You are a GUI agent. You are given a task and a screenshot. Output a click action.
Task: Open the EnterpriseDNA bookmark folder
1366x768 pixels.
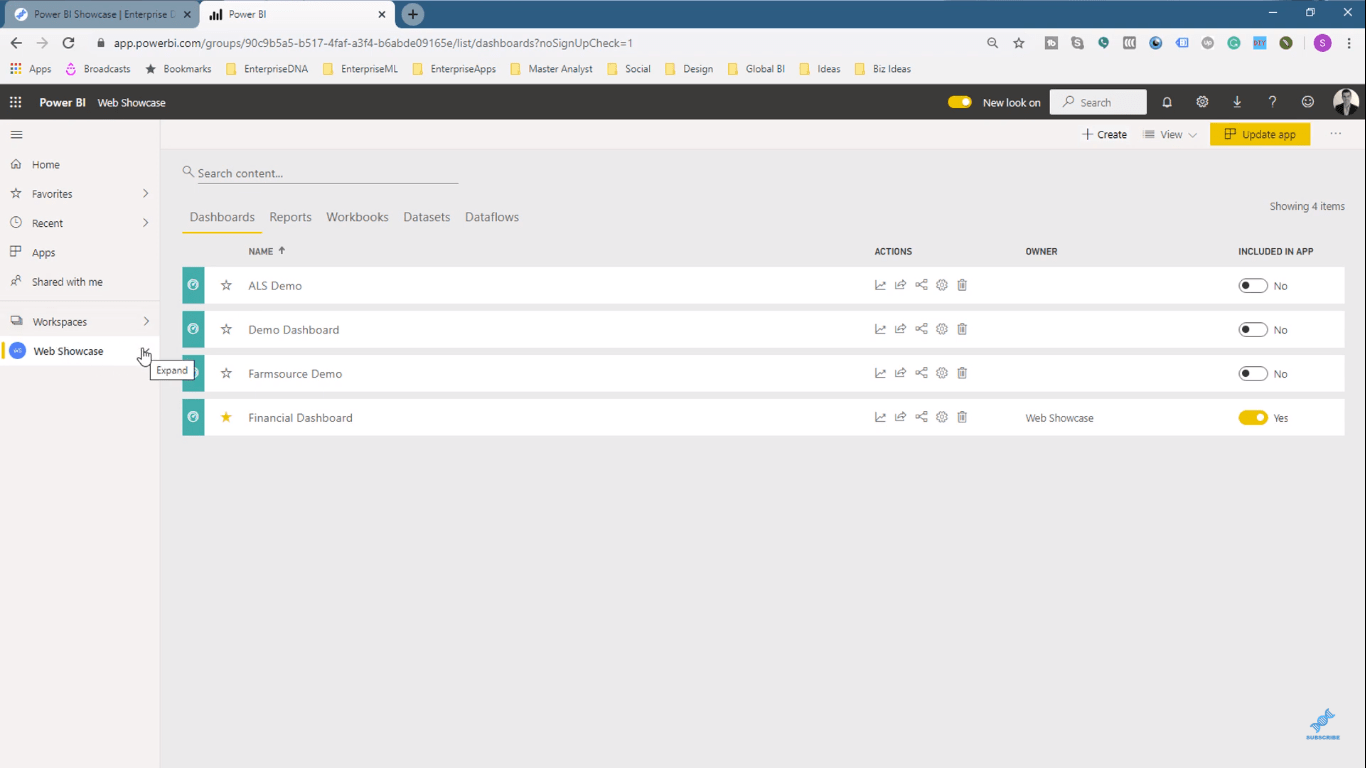click(x=267, y=69)
